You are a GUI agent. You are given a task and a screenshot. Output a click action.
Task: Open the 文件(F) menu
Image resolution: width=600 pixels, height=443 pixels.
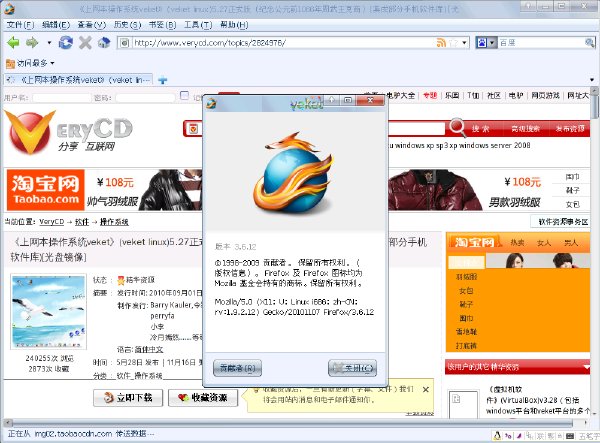pyautogui.click(x=20, y=25)
